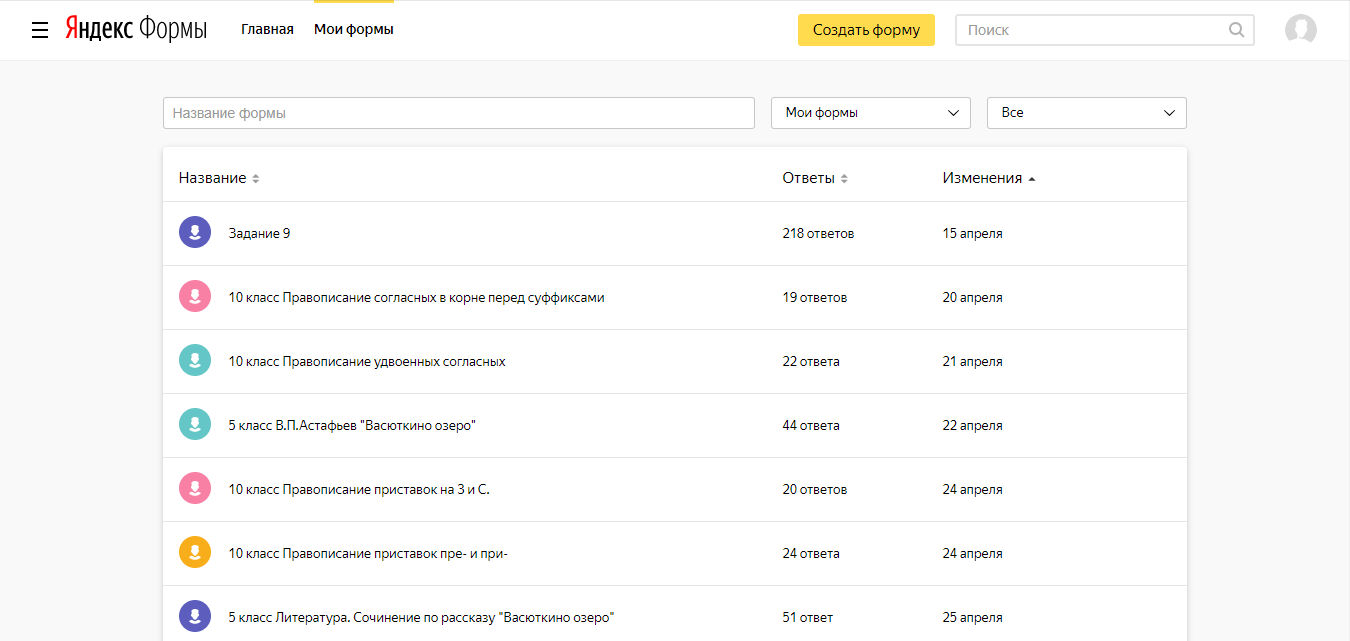The height and width of the screenshot is (641, 1350).
Task: Expand the Мои формы filter dropdown
Action: (870, 113)
